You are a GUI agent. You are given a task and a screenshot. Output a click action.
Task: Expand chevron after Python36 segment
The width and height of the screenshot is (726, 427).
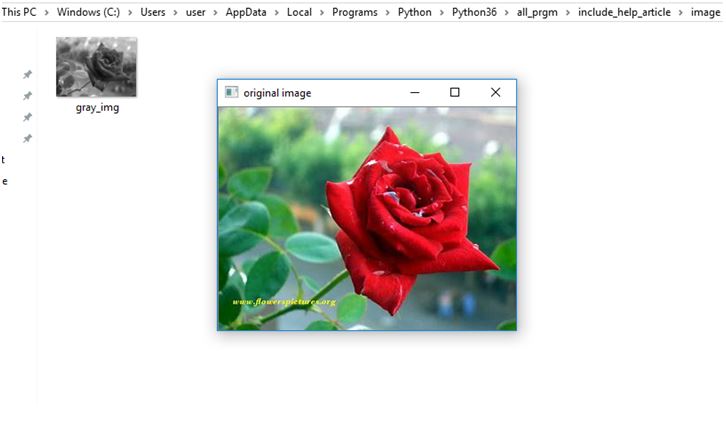(507, 13)
